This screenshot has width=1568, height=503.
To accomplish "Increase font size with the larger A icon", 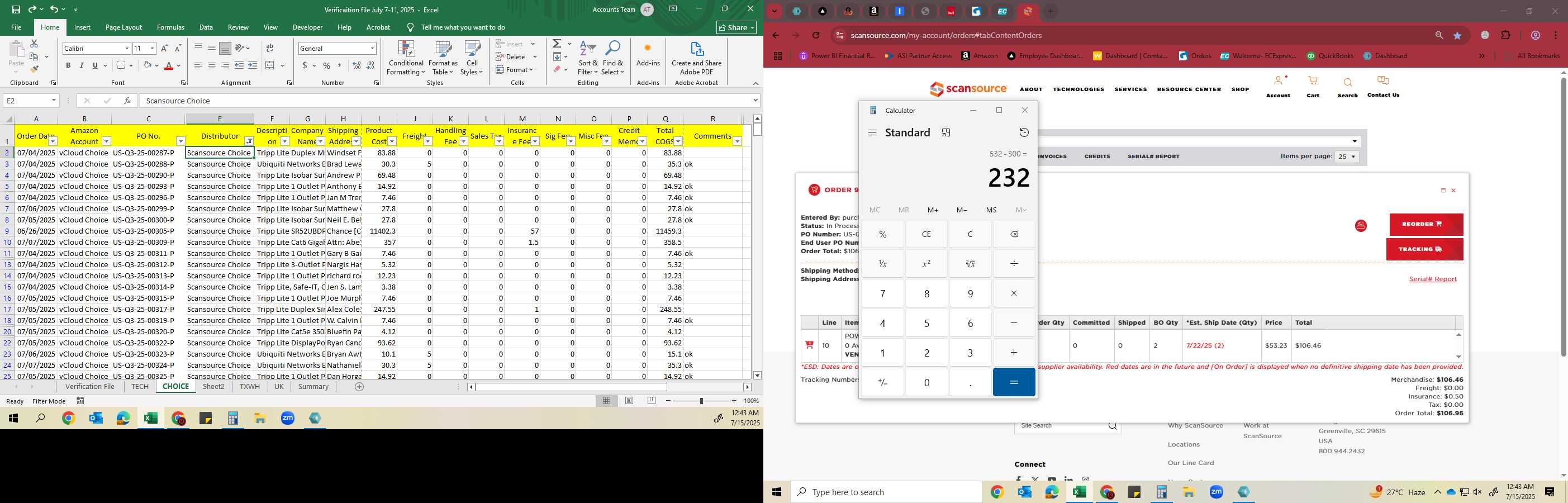I will [164, 48].
